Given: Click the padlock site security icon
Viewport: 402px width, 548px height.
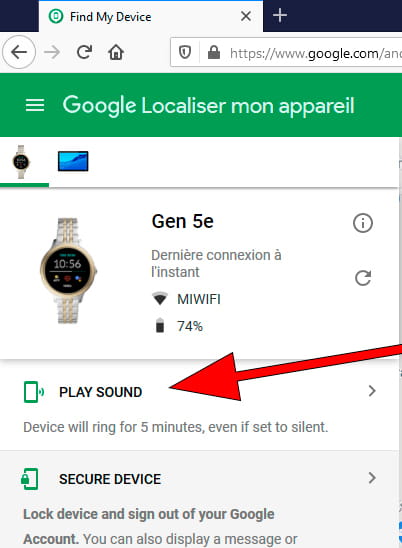Looking at the screenshot, I should click(214, 53).
